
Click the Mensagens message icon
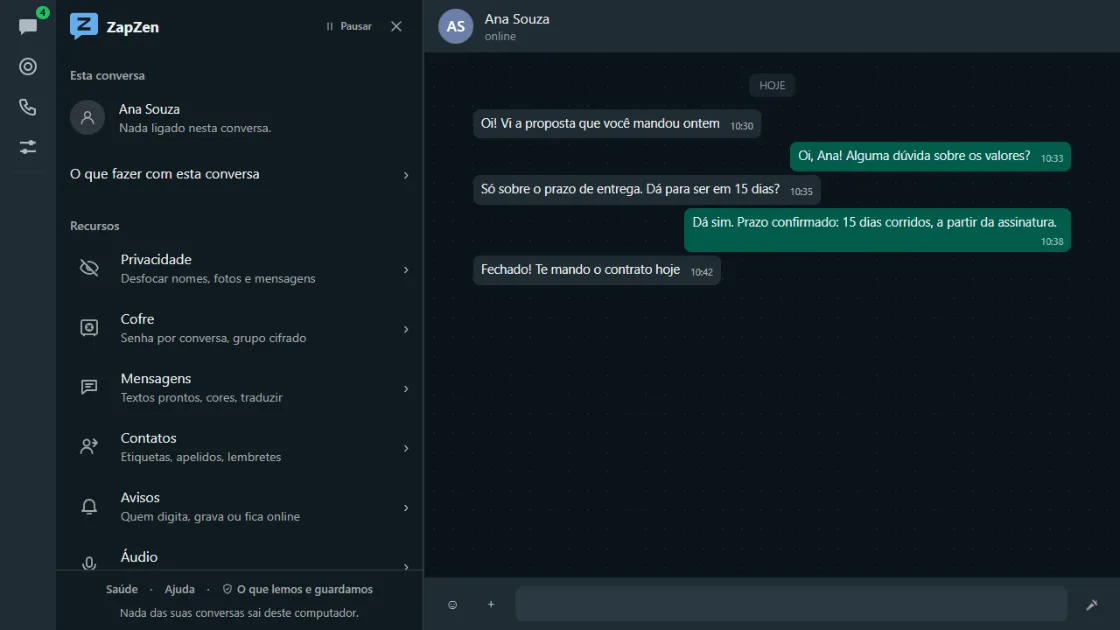[x=89, y=387]
